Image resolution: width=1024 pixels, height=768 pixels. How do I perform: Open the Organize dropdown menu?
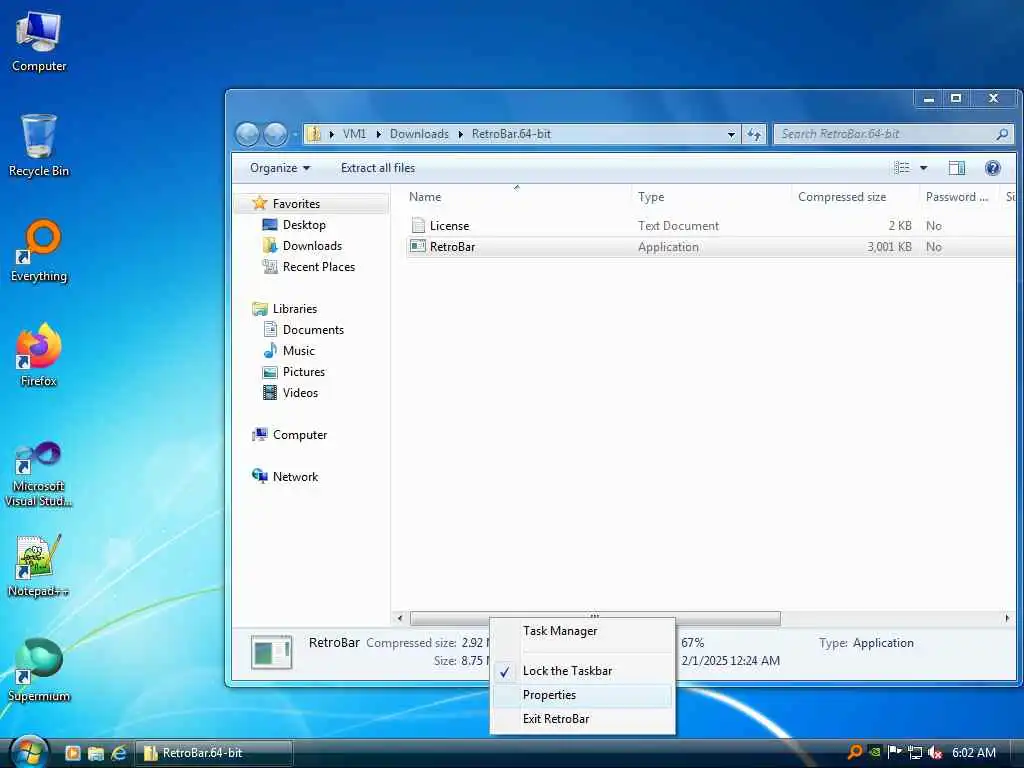tap(280, 168)
